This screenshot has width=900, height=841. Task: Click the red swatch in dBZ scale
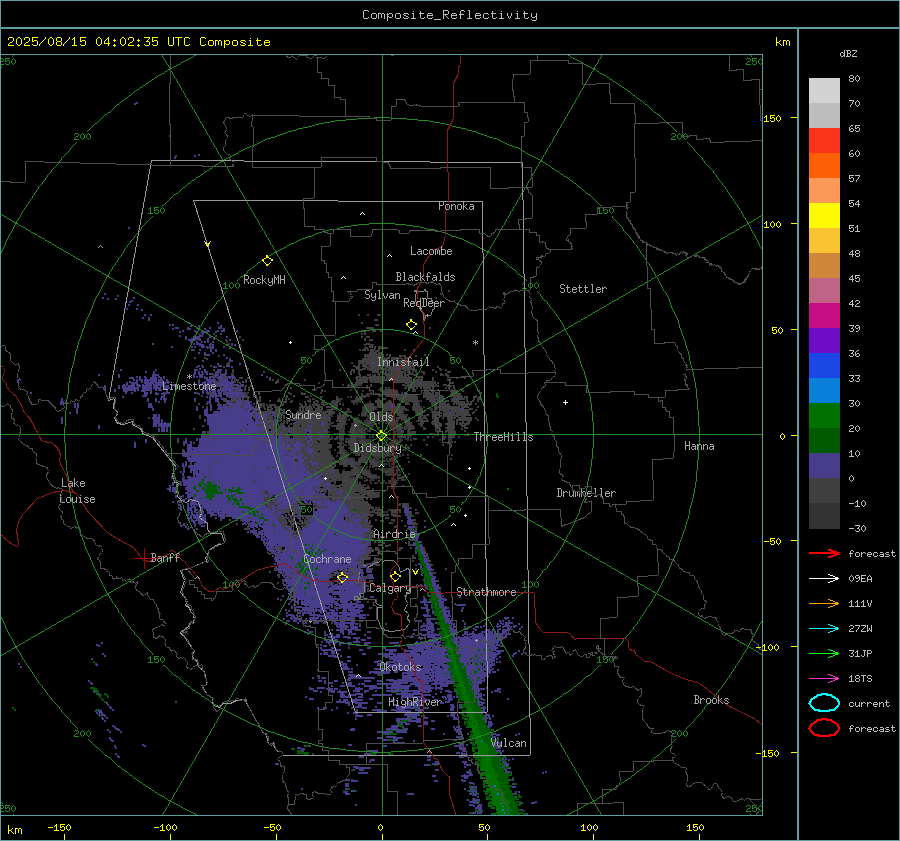(x=824, y=141)
